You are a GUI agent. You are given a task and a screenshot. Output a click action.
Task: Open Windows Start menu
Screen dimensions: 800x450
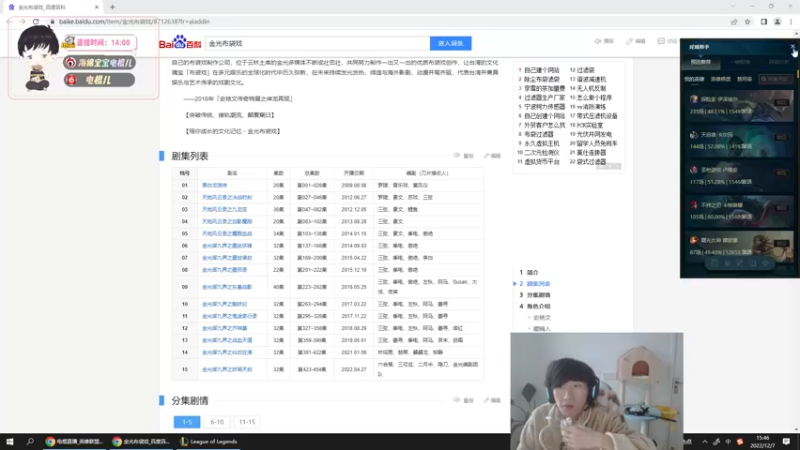coord(9,441)
